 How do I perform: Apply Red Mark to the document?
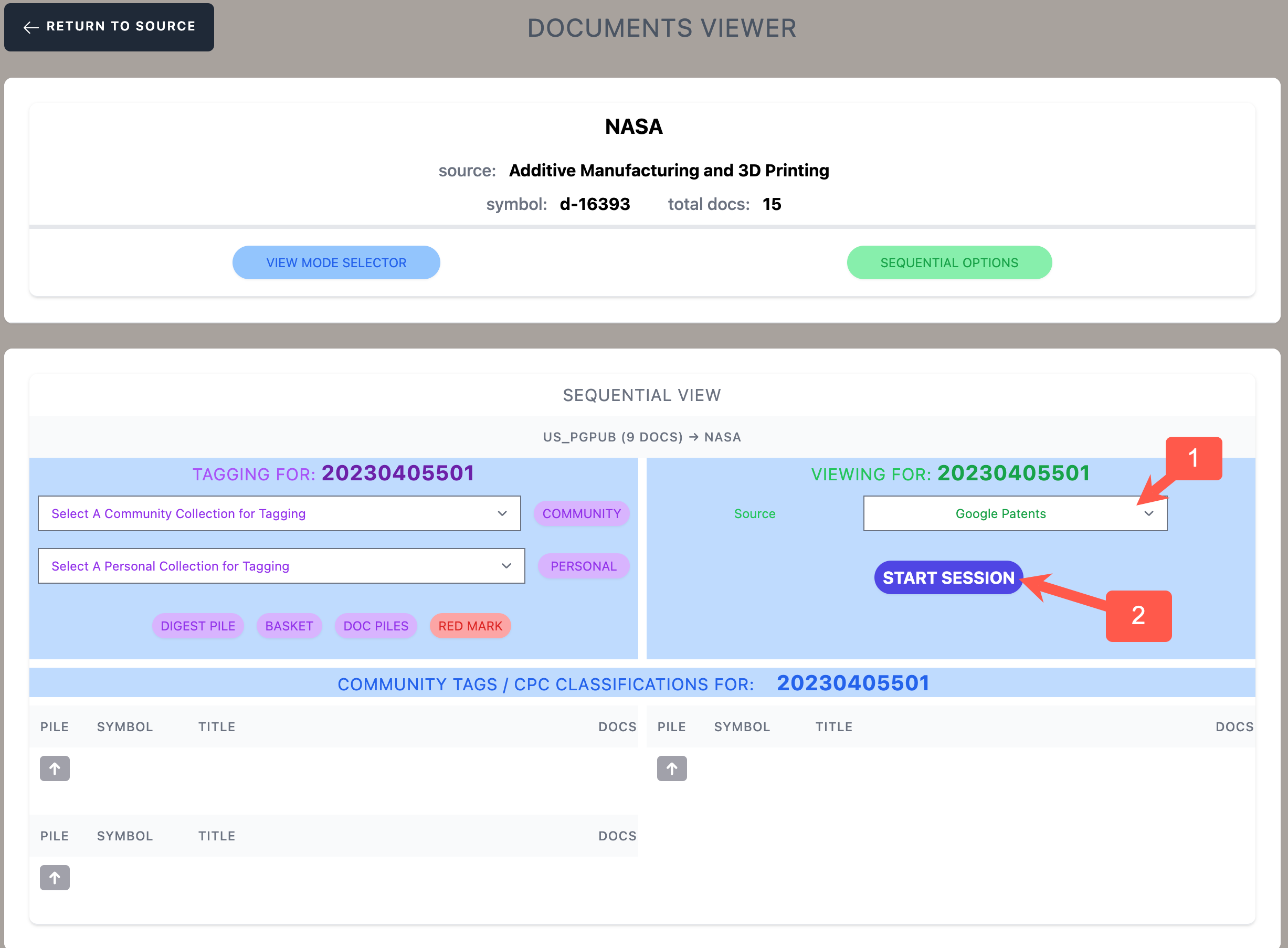click(470, 626)
